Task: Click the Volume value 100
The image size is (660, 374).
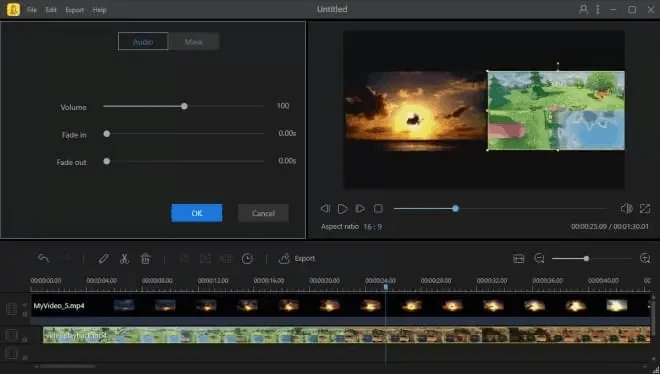Action: tap(283, 106)
